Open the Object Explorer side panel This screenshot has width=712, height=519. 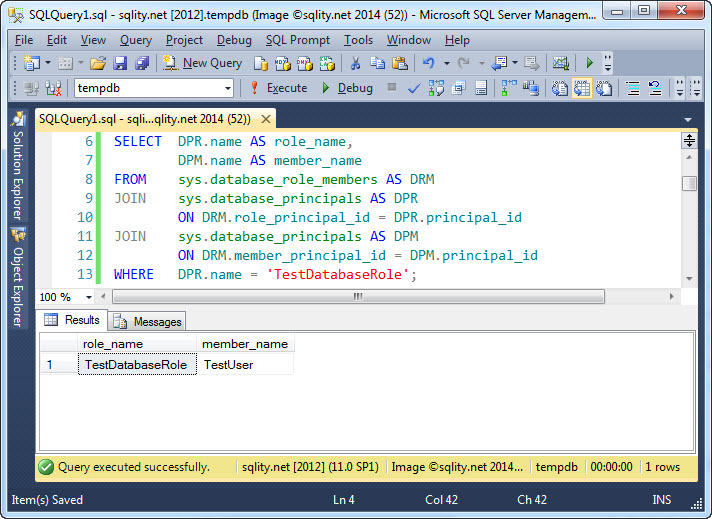18,277
